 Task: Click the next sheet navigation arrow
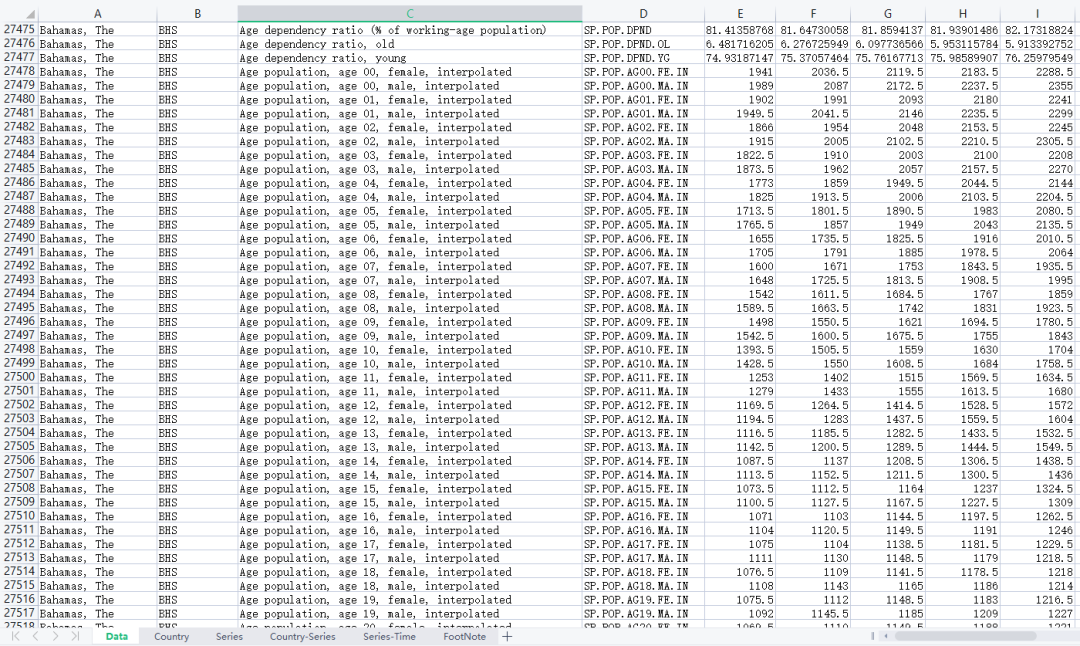[55, 636]
